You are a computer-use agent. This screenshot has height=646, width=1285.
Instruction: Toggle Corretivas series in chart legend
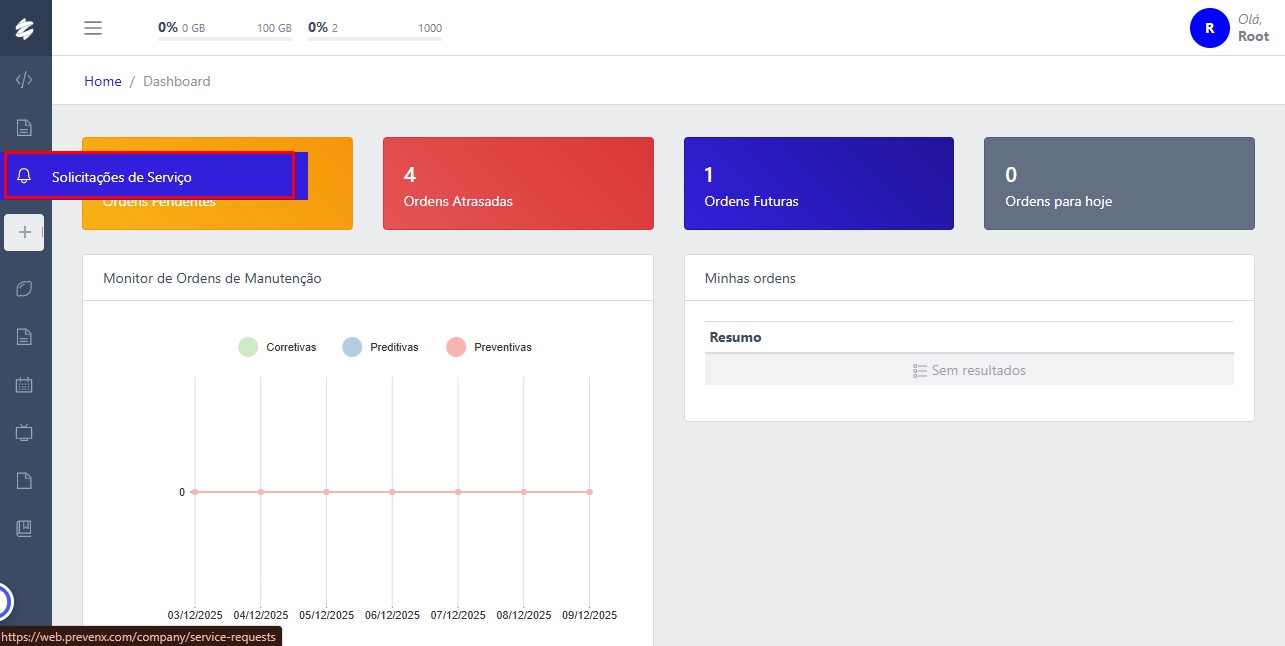278,347
